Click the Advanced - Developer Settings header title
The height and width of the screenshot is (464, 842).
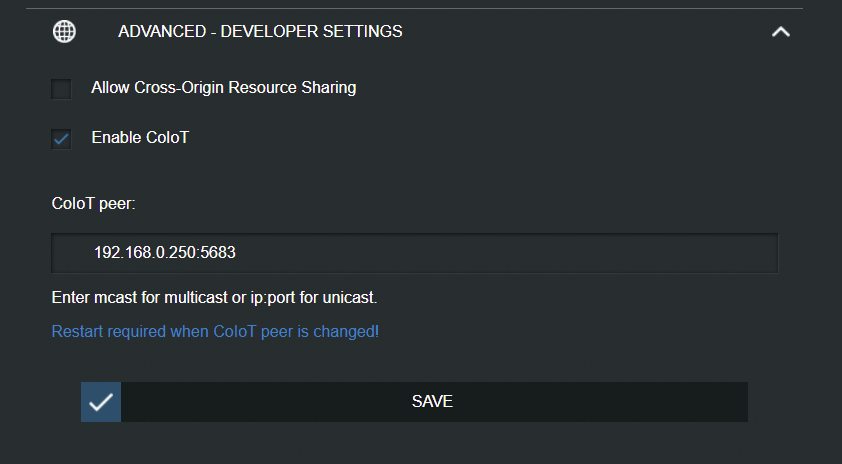[260, 32]
